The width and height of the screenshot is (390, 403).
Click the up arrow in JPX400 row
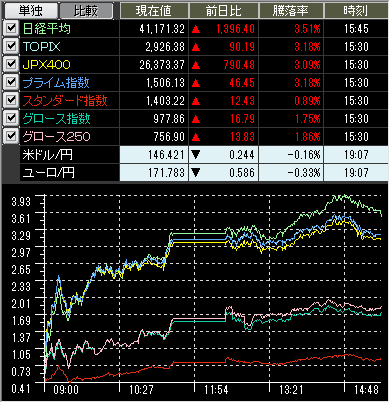click(196, 65)
